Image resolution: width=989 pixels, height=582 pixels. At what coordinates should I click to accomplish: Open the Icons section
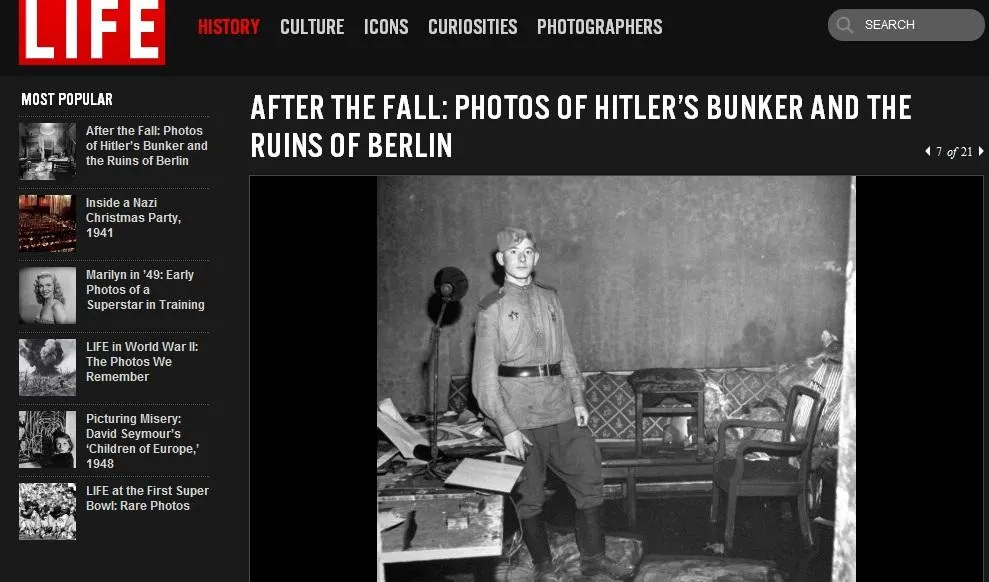[386, 27]
